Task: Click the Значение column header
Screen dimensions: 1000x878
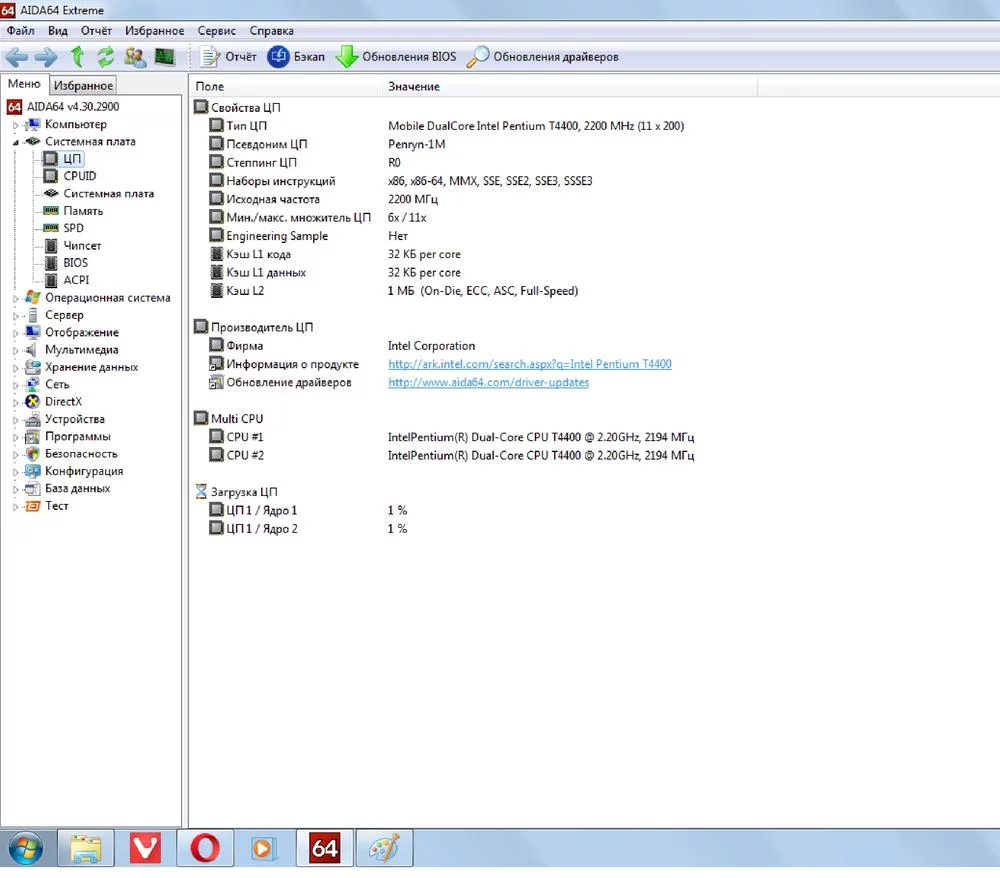Action: pyautogui.click(x=414, y=87)
